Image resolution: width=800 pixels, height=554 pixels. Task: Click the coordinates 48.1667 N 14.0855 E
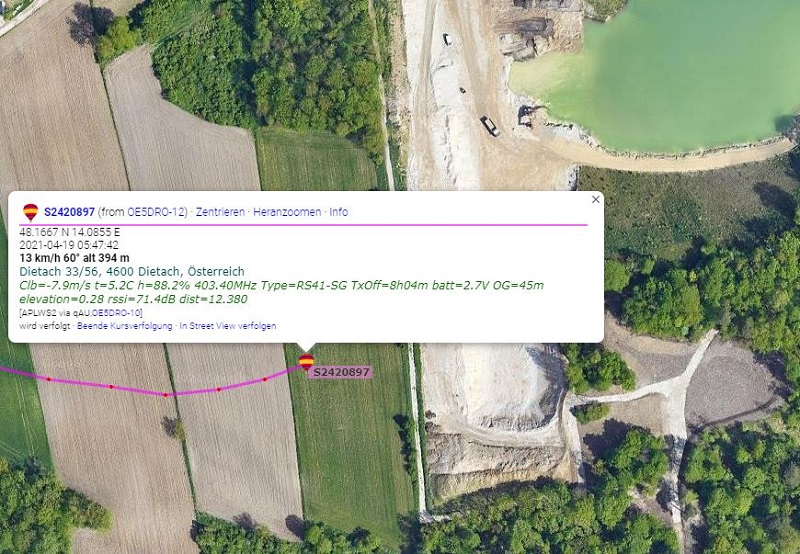70,232
